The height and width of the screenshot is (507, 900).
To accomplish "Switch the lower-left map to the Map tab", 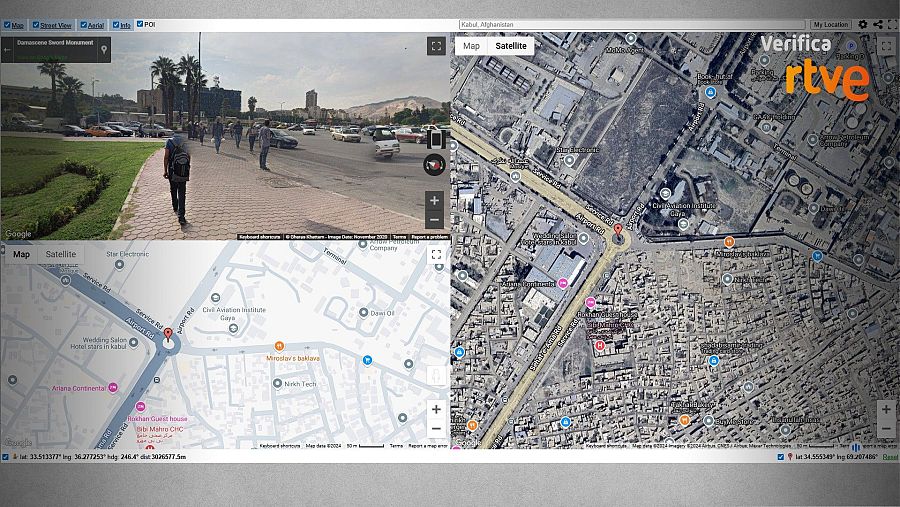I will point(21,254).
